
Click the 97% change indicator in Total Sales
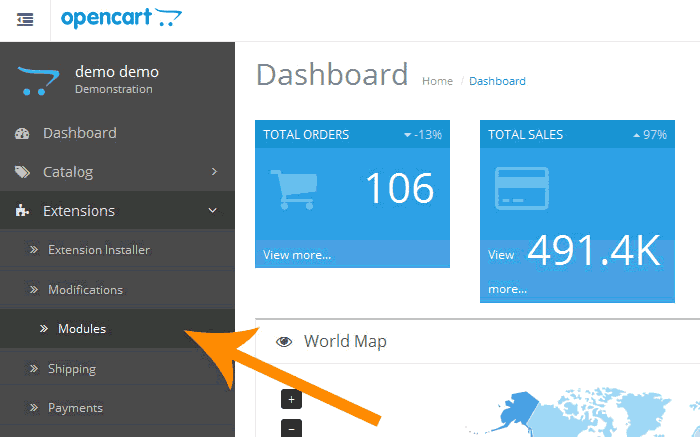point(650,135)
